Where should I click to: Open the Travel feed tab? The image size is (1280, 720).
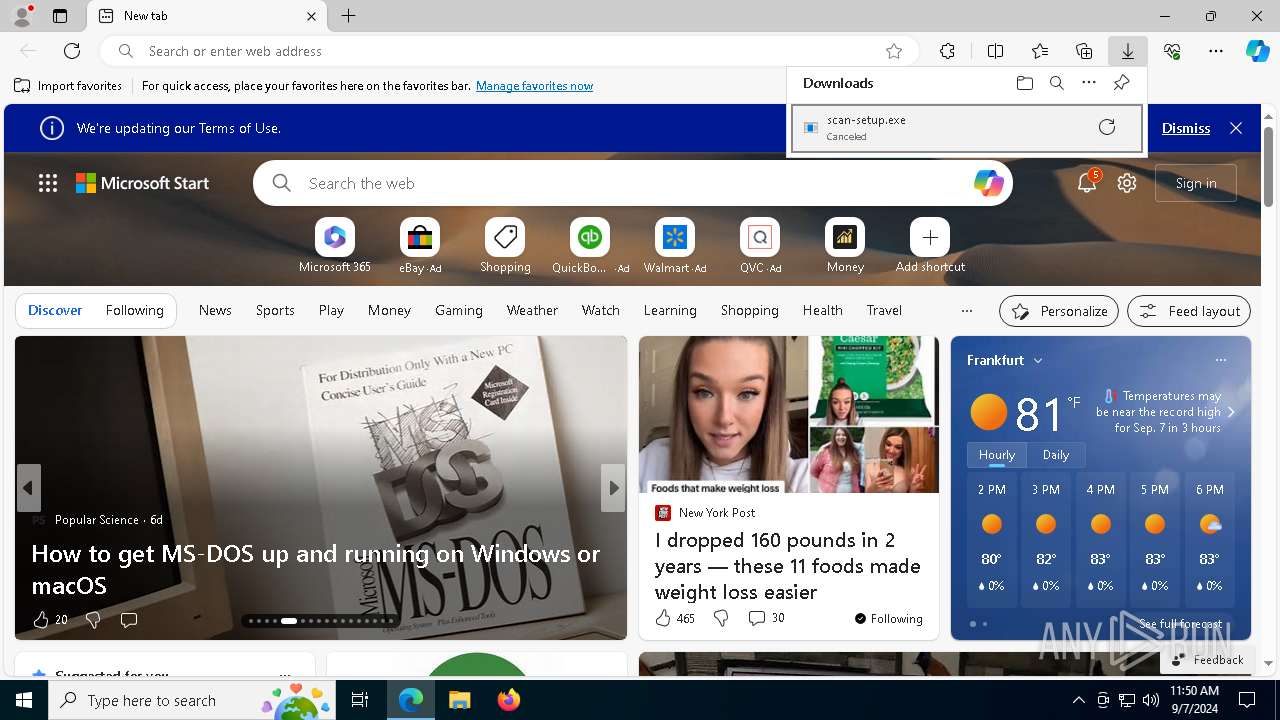coord(884,310)
